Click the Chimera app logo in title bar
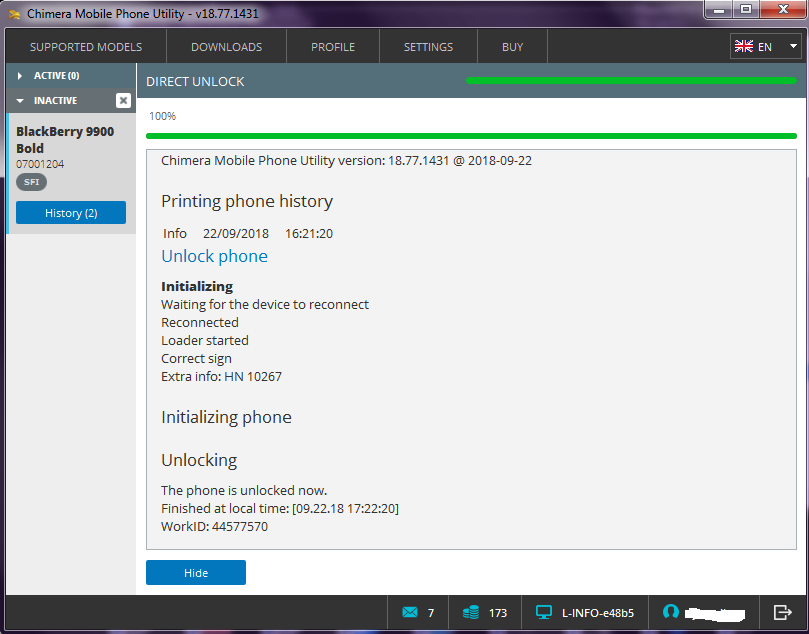 [14, 14]
